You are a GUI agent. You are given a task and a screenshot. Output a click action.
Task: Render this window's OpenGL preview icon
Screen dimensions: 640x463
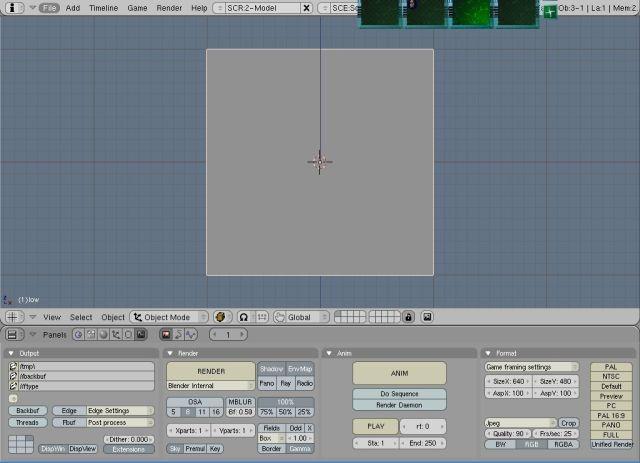427,317
